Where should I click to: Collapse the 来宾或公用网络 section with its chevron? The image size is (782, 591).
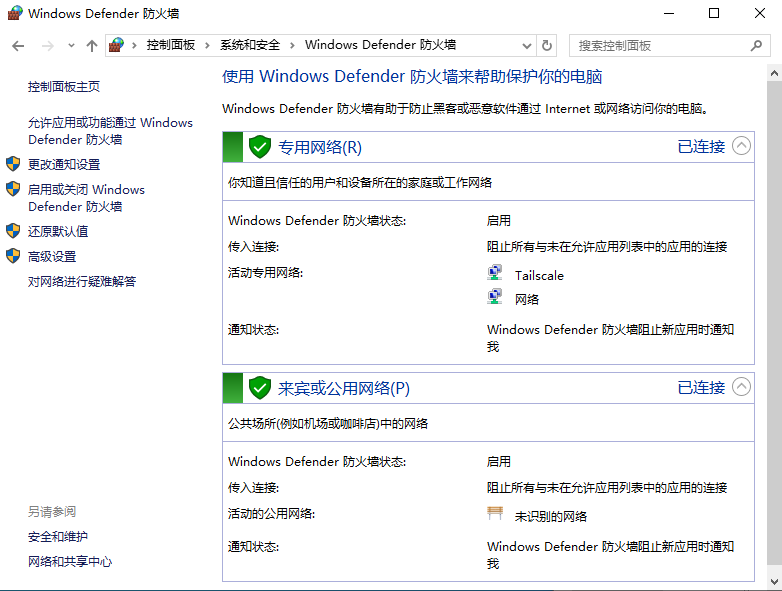[741, 387]
